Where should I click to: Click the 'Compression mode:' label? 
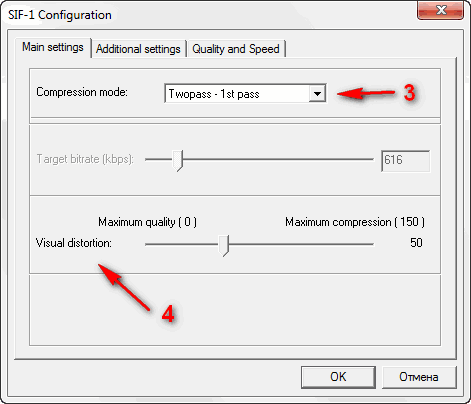click(82, 92)
